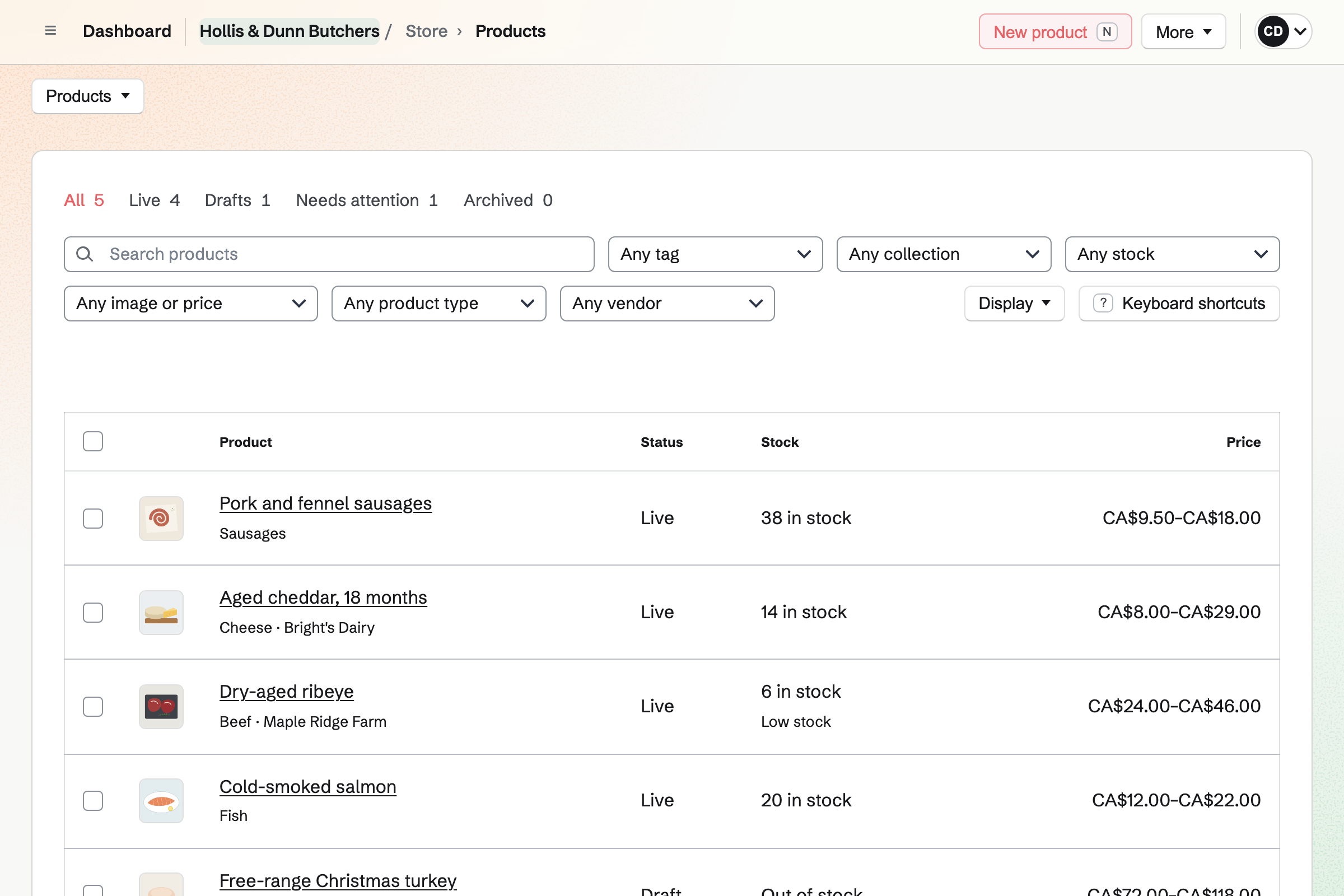Open the Any product type dropdown

click(439, 304)
